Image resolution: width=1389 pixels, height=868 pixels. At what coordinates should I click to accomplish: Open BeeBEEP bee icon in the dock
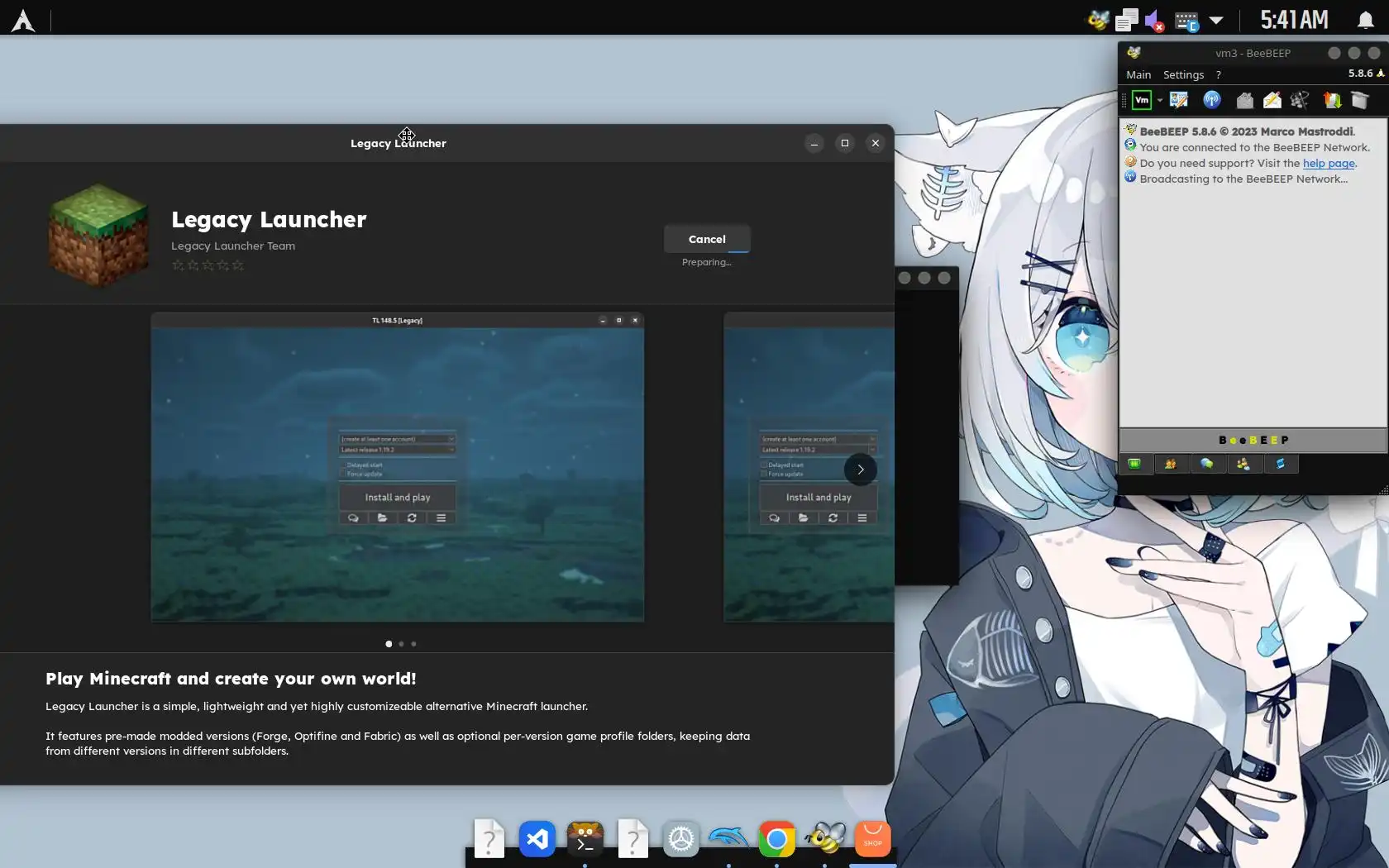pyautogui.click(x=825, y=838)
